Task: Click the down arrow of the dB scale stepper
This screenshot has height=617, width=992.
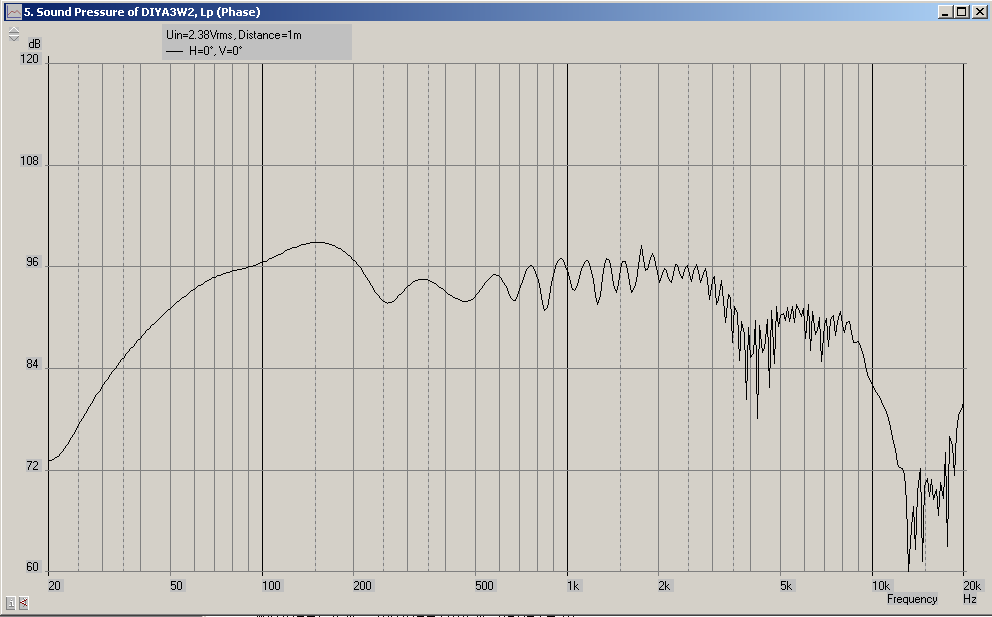Action: coord(14,38)
